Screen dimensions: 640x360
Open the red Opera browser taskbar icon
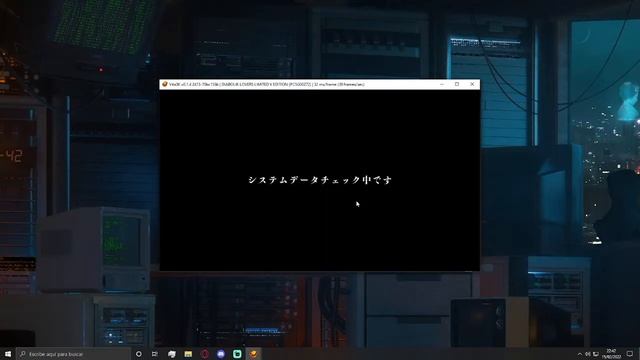coord(204,354)
